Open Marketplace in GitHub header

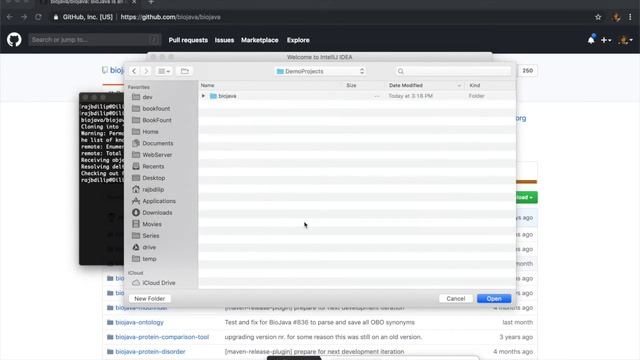point(260,40)
